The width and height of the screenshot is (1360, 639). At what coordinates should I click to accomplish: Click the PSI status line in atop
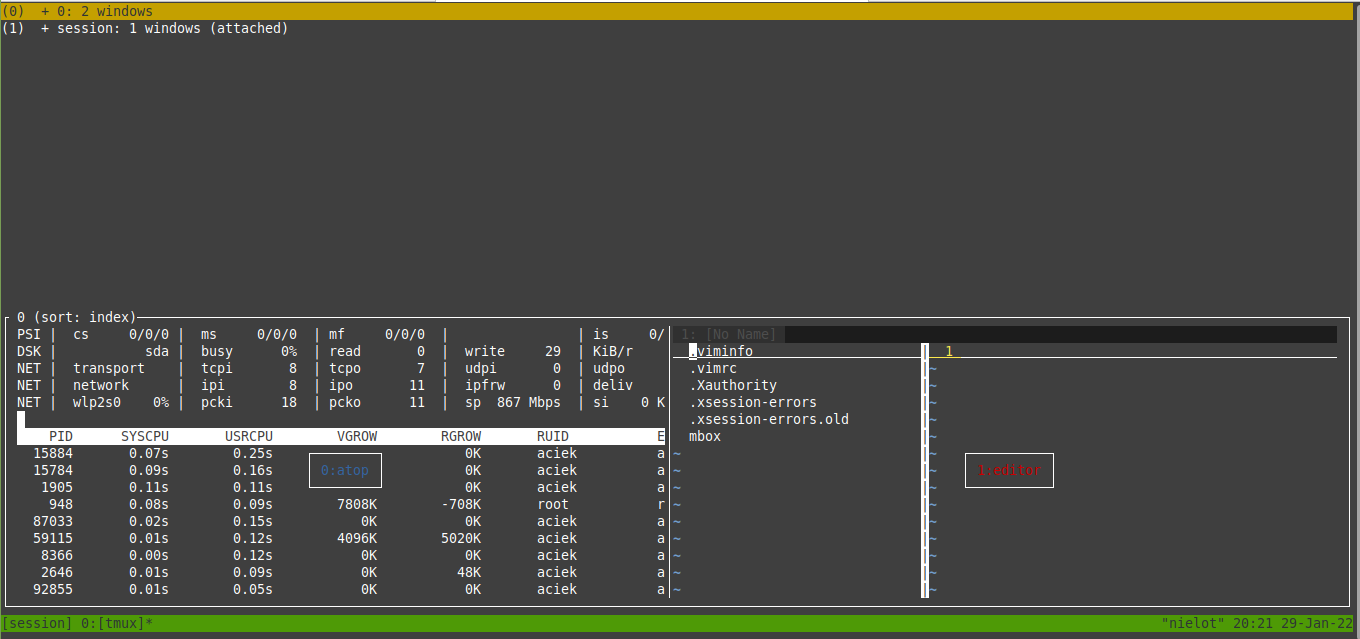tap(28, 334)
